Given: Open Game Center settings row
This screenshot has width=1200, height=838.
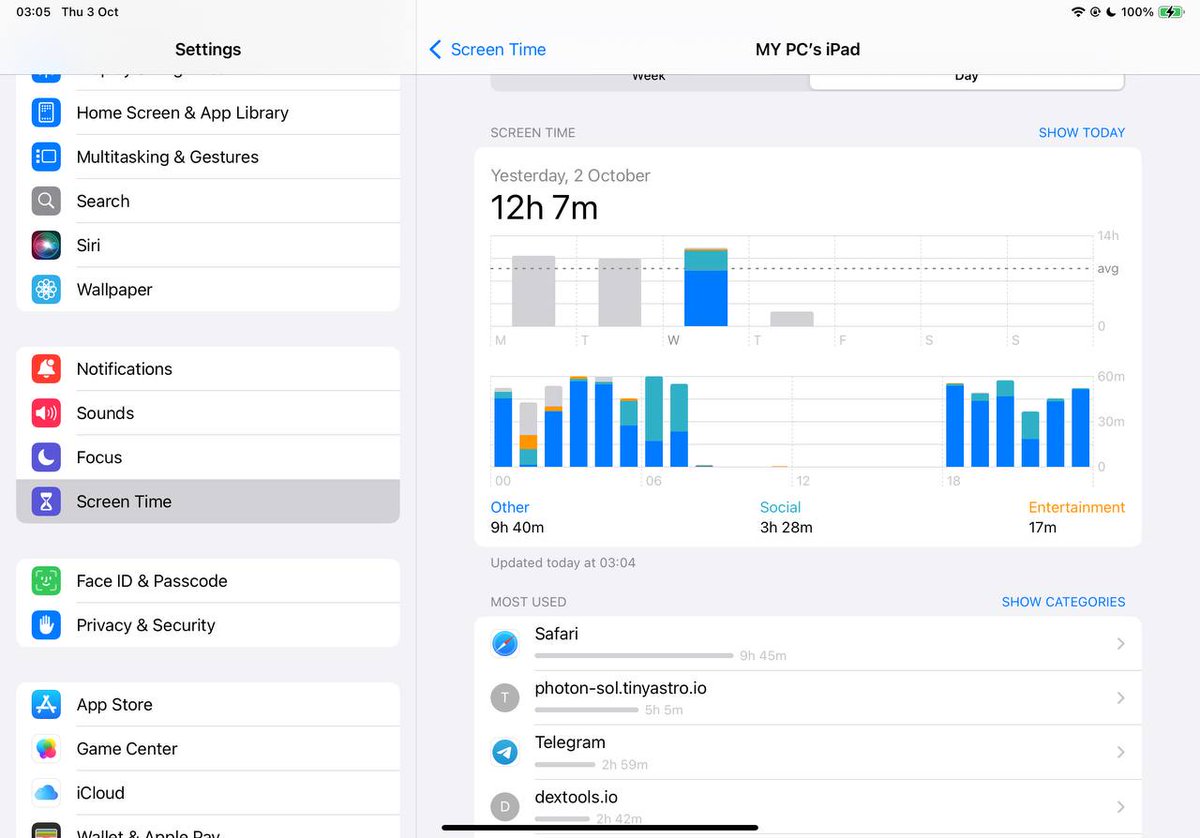Looking at the screenshot, I should (208, 749).
